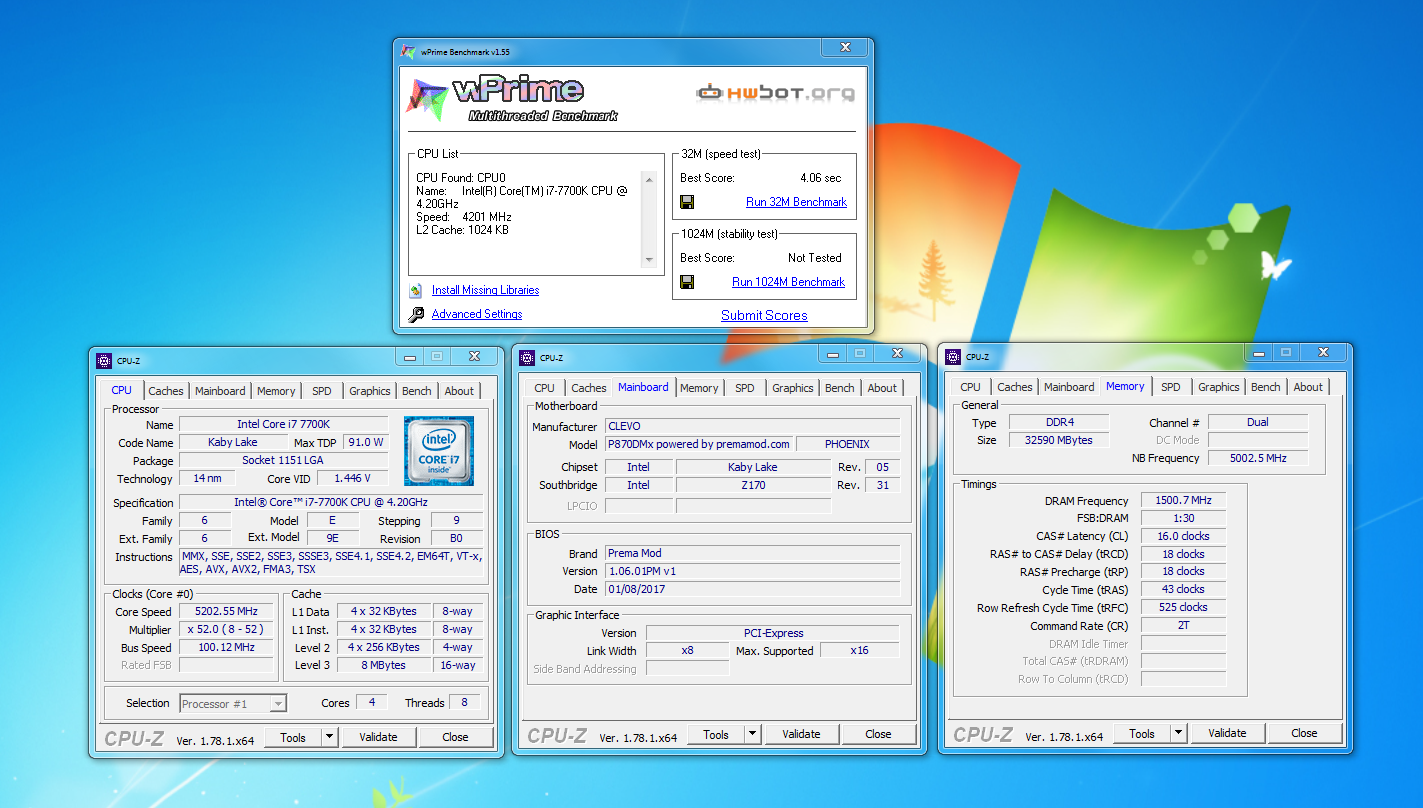Image resolution: width=1423 pixels, height=808 pixels.
Task: Click the BIOS Version field 1.06.01PM v1
Action: (x=752, y=571)
